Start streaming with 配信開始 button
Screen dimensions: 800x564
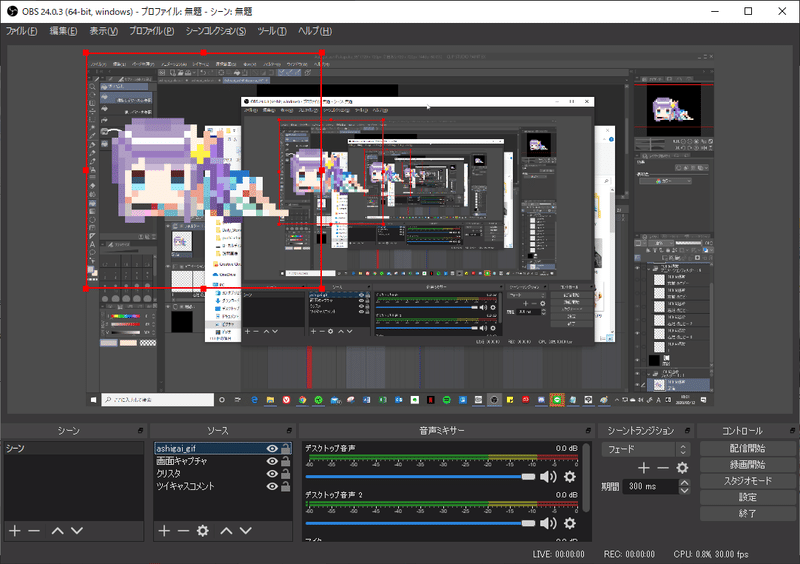click(x=747, y=449)
